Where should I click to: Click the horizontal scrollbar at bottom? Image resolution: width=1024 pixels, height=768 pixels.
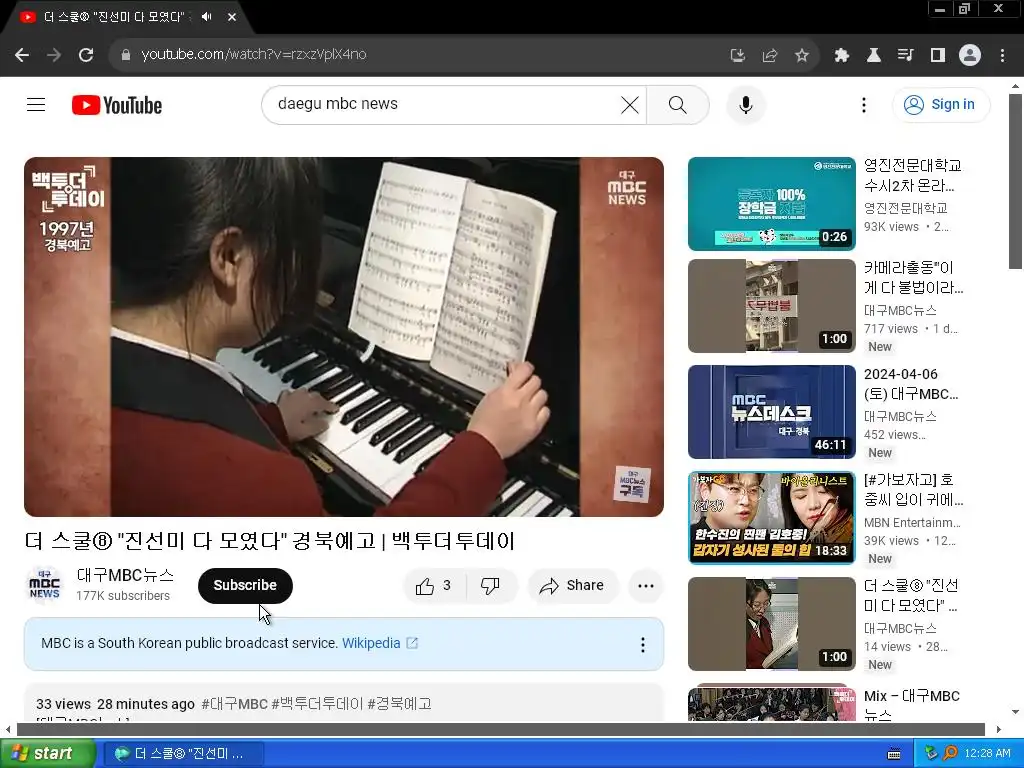pos(501,729)
